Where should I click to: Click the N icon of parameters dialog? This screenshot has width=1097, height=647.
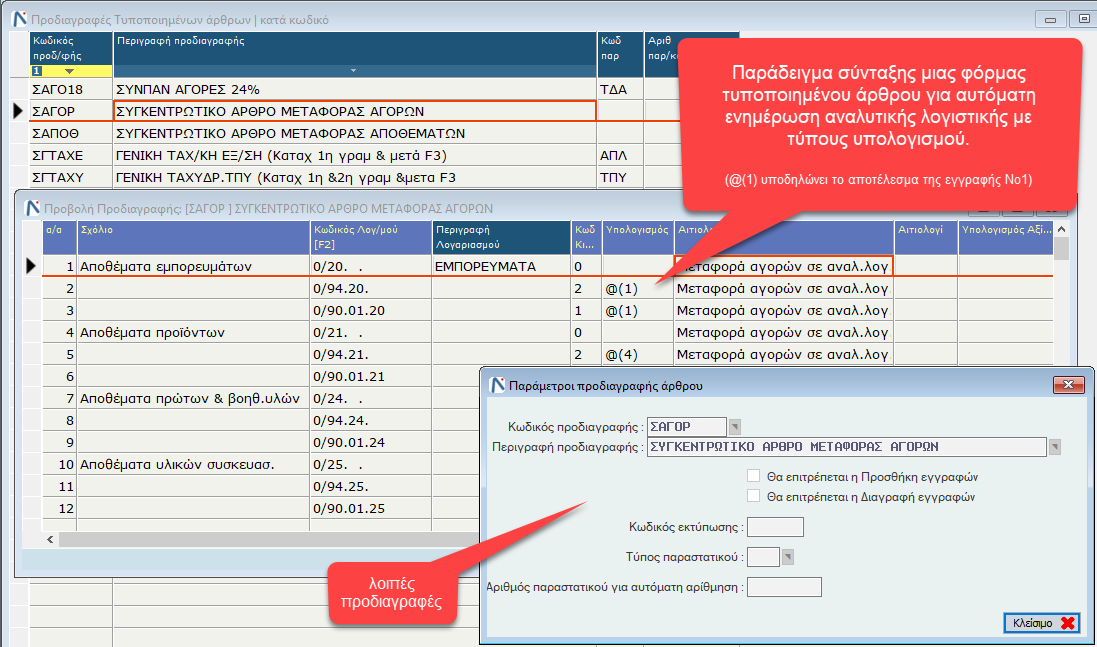coord(497,385)
